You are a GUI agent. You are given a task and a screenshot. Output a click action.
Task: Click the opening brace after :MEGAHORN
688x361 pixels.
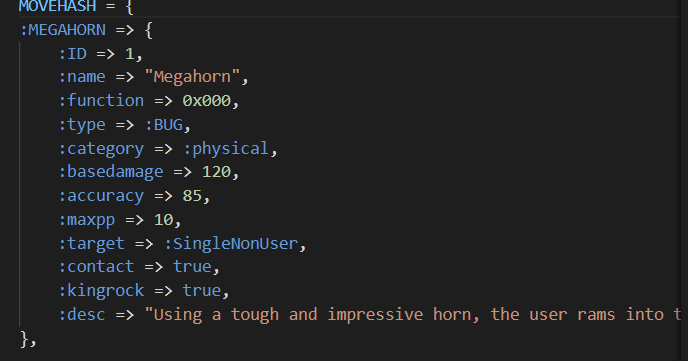point(149,30)
